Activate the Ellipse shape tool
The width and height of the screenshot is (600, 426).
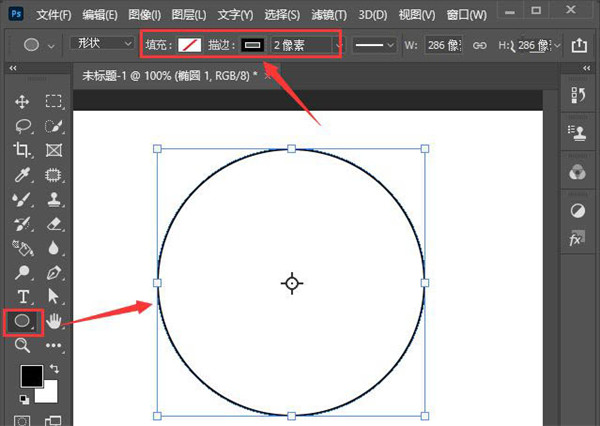coord(23,321)
